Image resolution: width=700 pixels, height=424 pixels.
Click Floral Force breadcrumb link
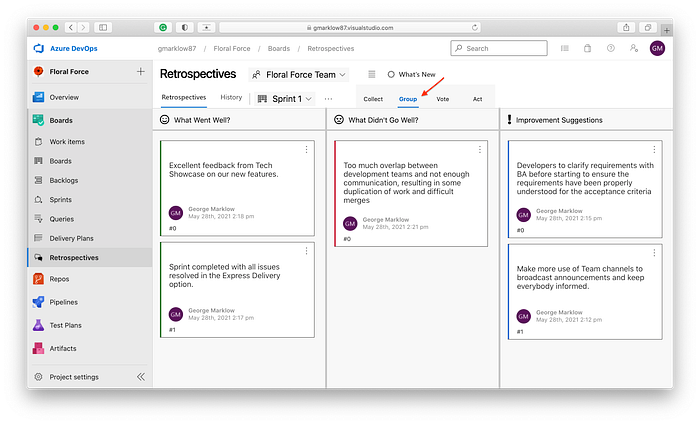[x=232, y=48]
